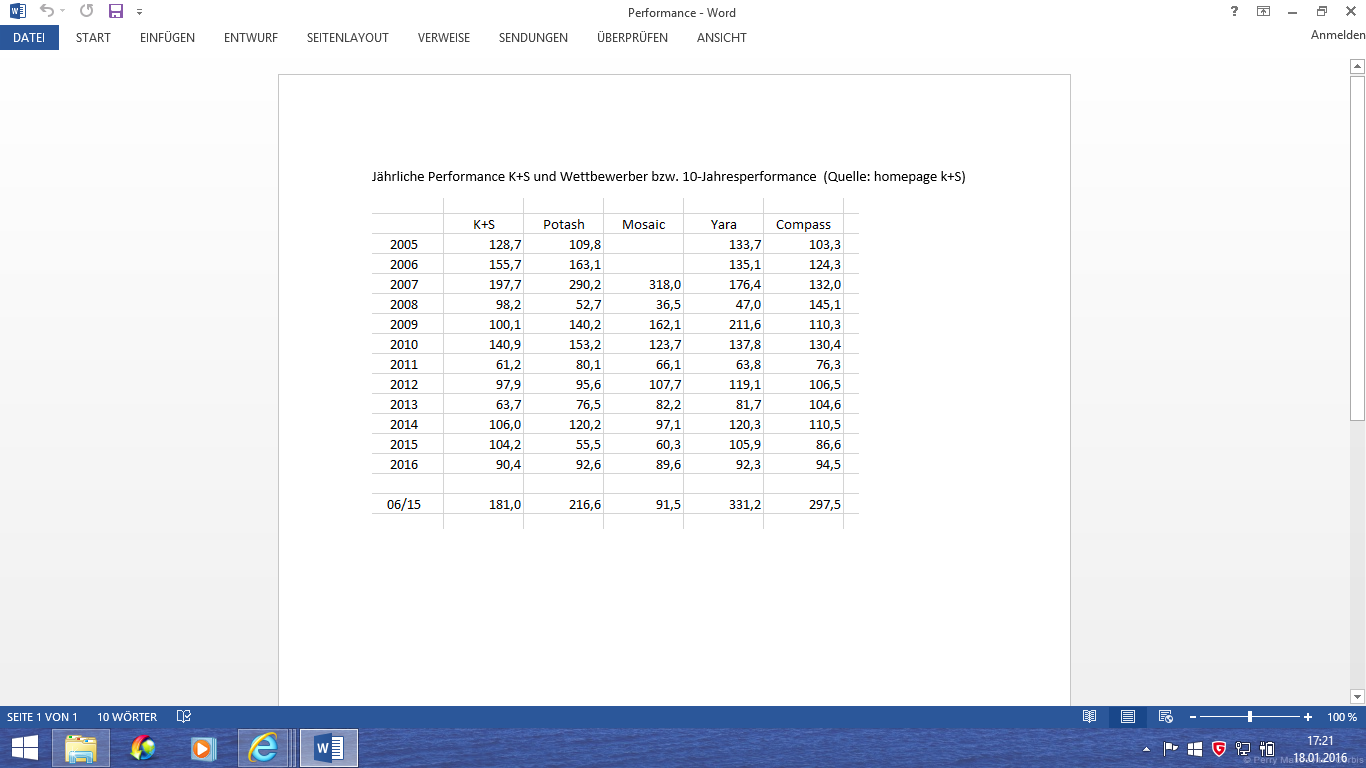Open G Data security tray icon
The height and width of the screenshot is (768, 1366).
point(1219,748)
